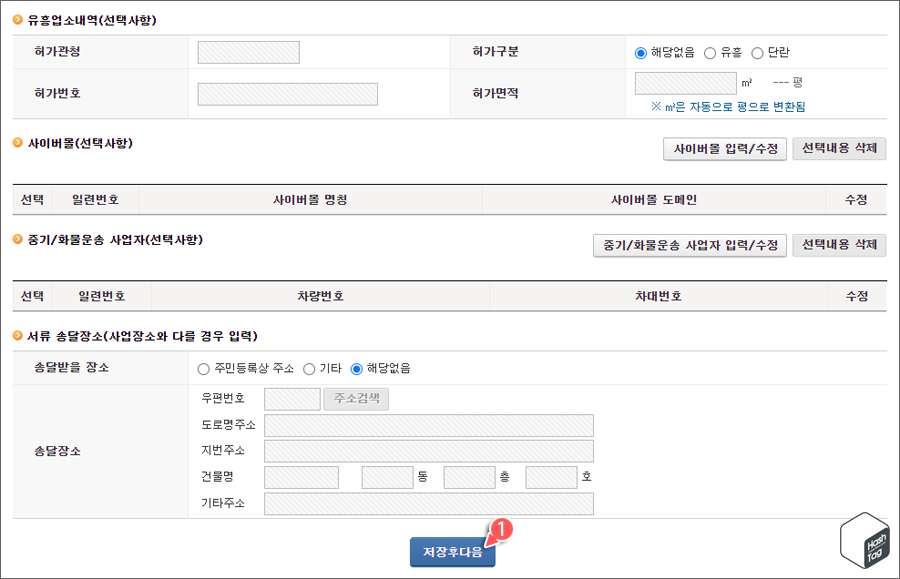Viewport: 900px width, 579px height.
Task: Select 해당없음 for the delivery place
Action: coord(356,368)
